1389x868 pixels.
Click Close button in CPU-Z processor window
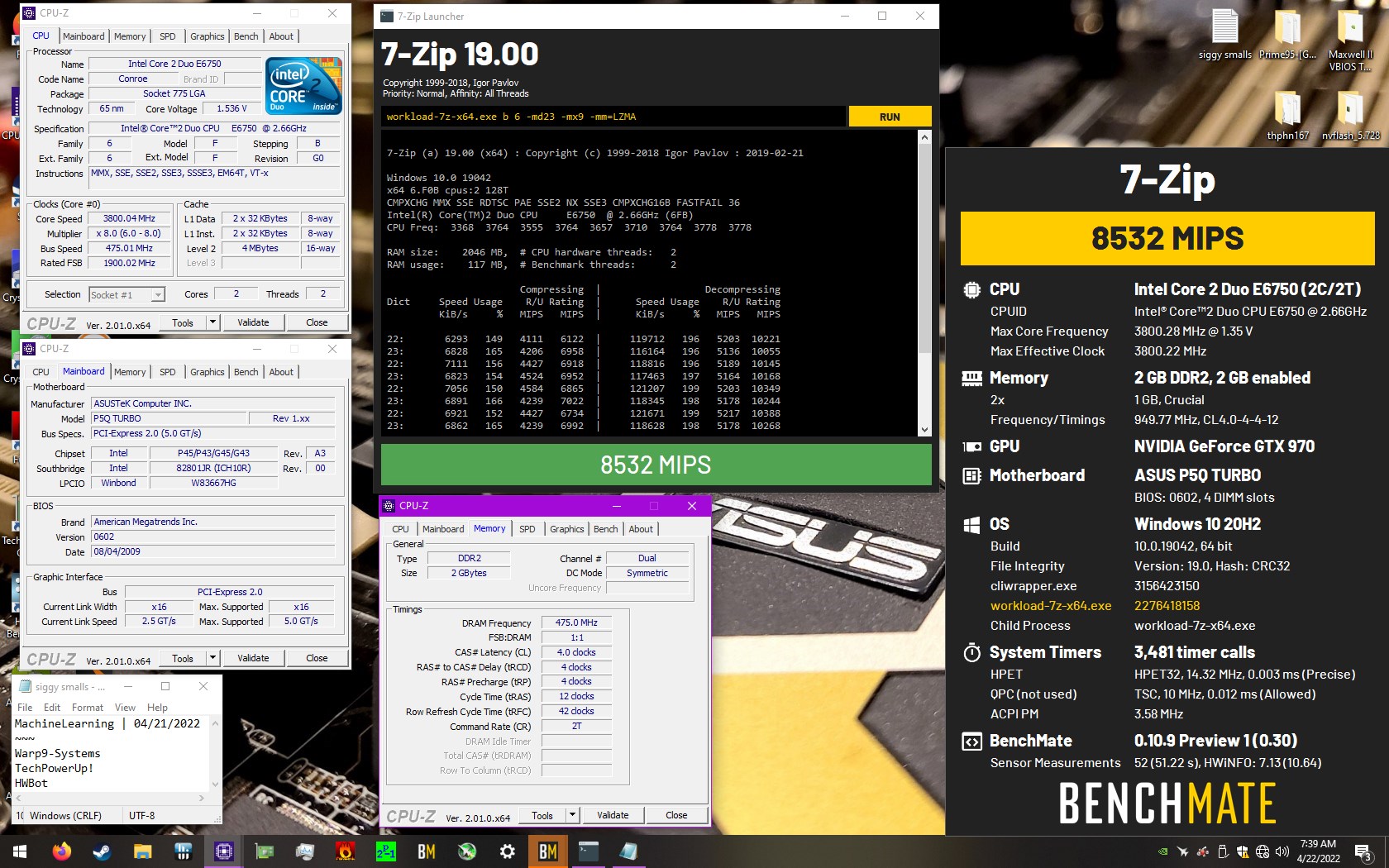(317, 322)
